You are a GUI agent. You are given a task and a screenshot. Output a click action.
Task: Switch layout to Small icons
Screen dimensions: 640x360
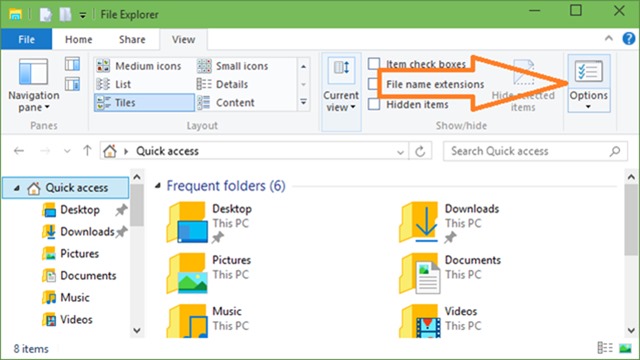click(x=233, y=66)
